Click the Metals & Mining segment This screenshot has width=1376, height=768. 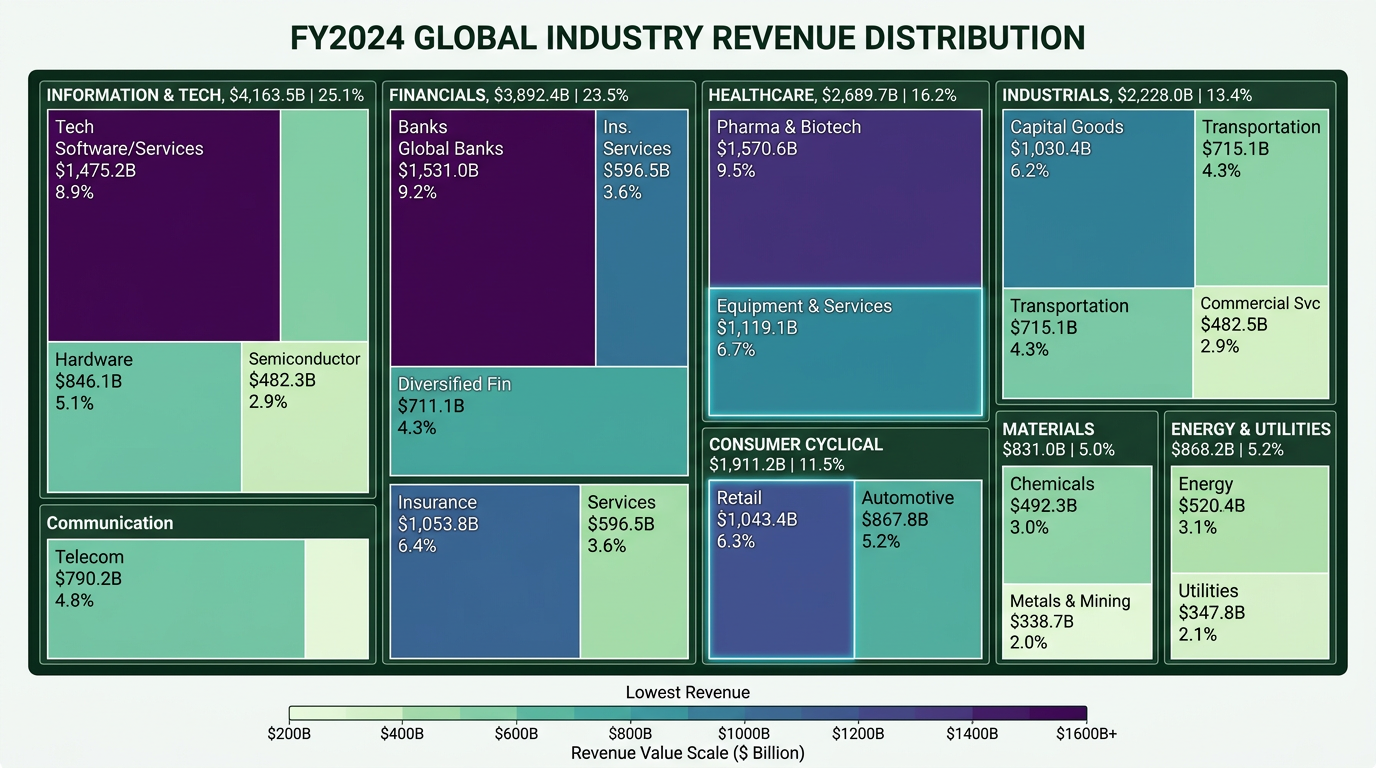(x=1075, y=620)
